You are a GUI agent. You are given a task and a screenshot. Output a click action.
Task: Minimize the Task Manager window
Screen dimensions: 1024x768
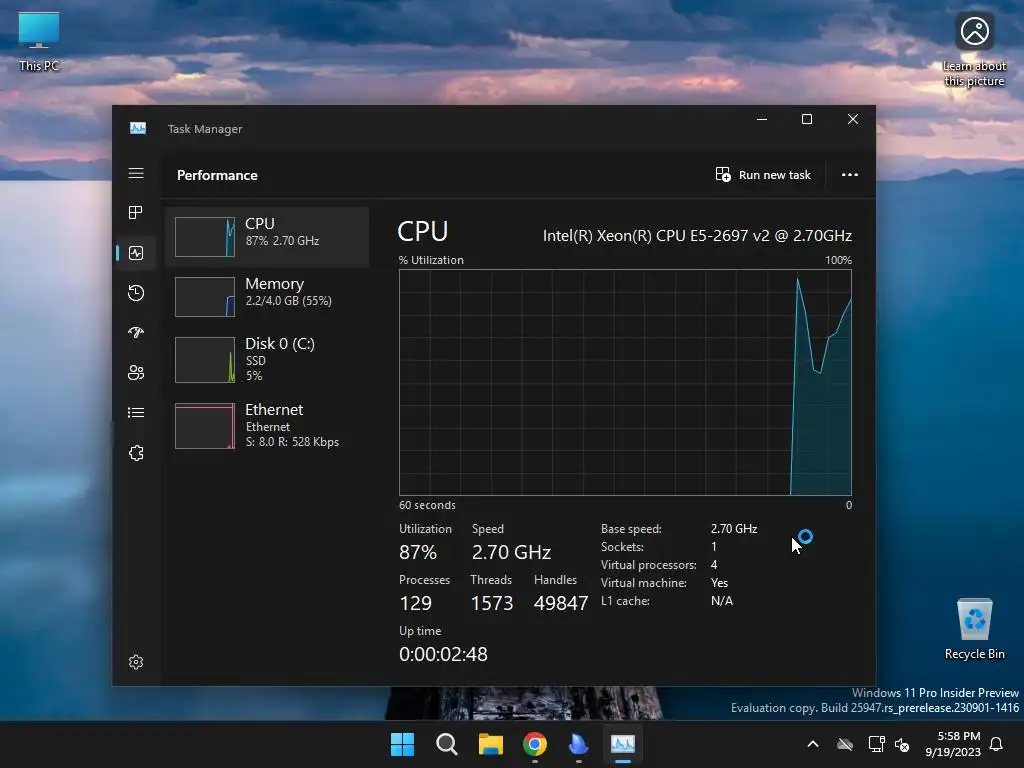761,119
